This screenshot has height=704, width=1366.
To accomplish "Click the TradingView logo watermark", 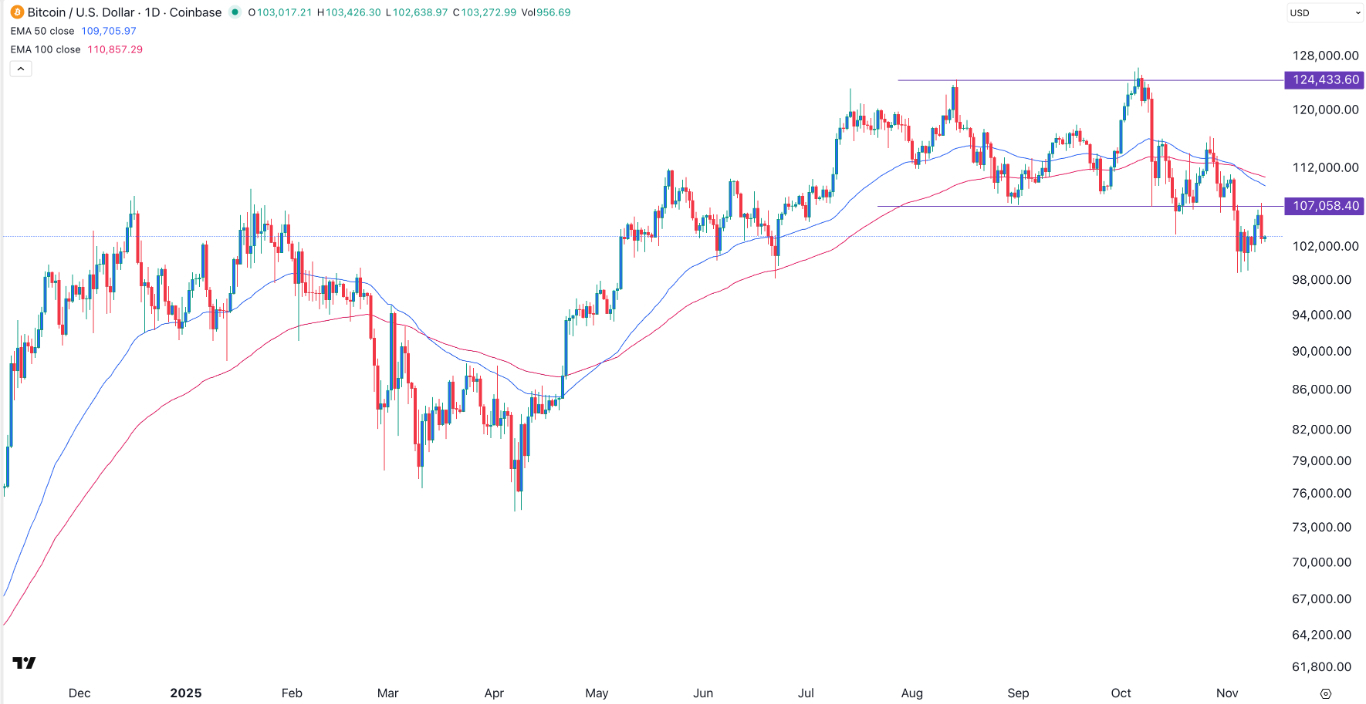I will 24,663.
